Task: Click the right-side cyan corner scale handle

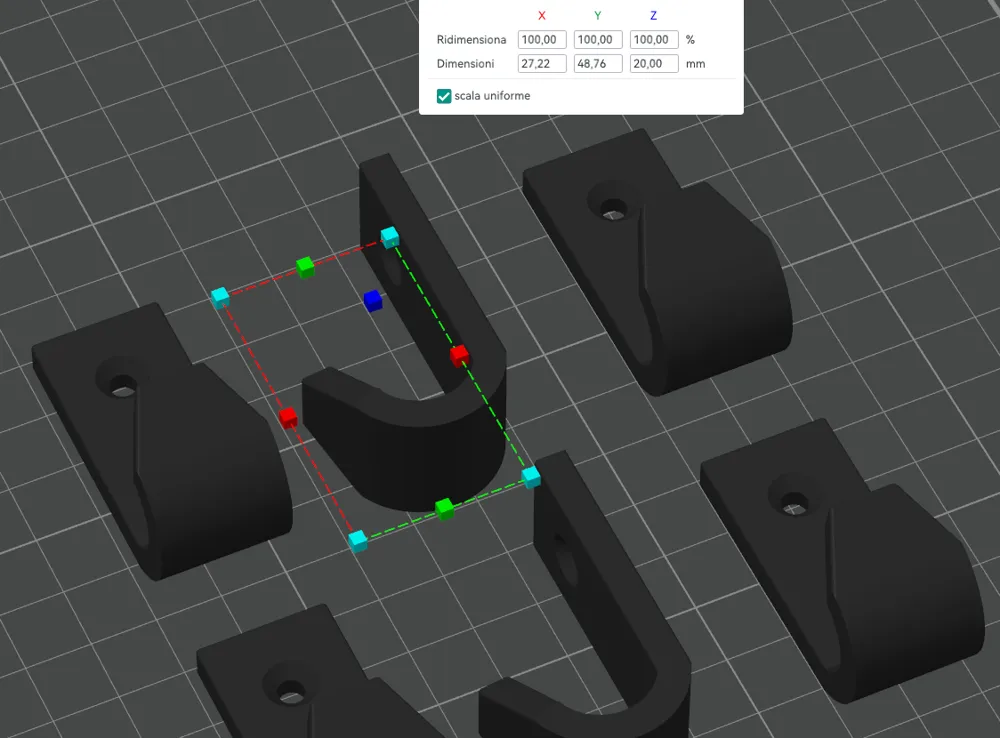Action: (x=529, y=478)
